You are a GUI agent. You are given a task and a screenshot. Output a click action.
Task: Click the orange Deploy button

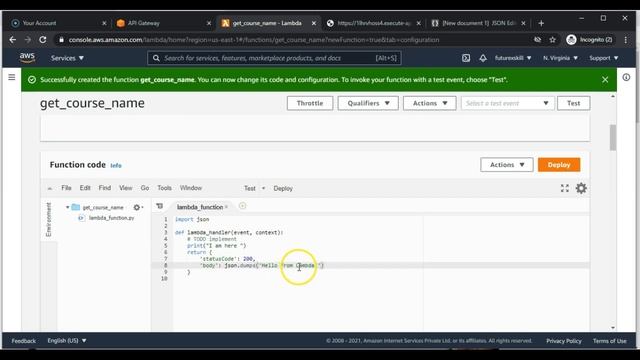click(559, 164)
